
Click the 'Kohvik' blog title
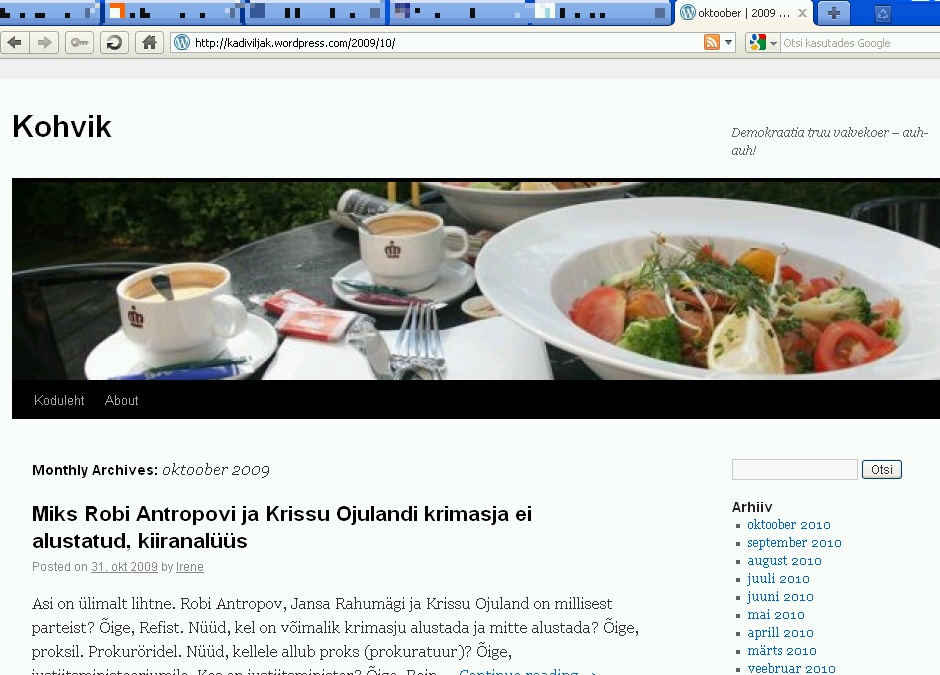pyautogui.click(x=62, y=126)
